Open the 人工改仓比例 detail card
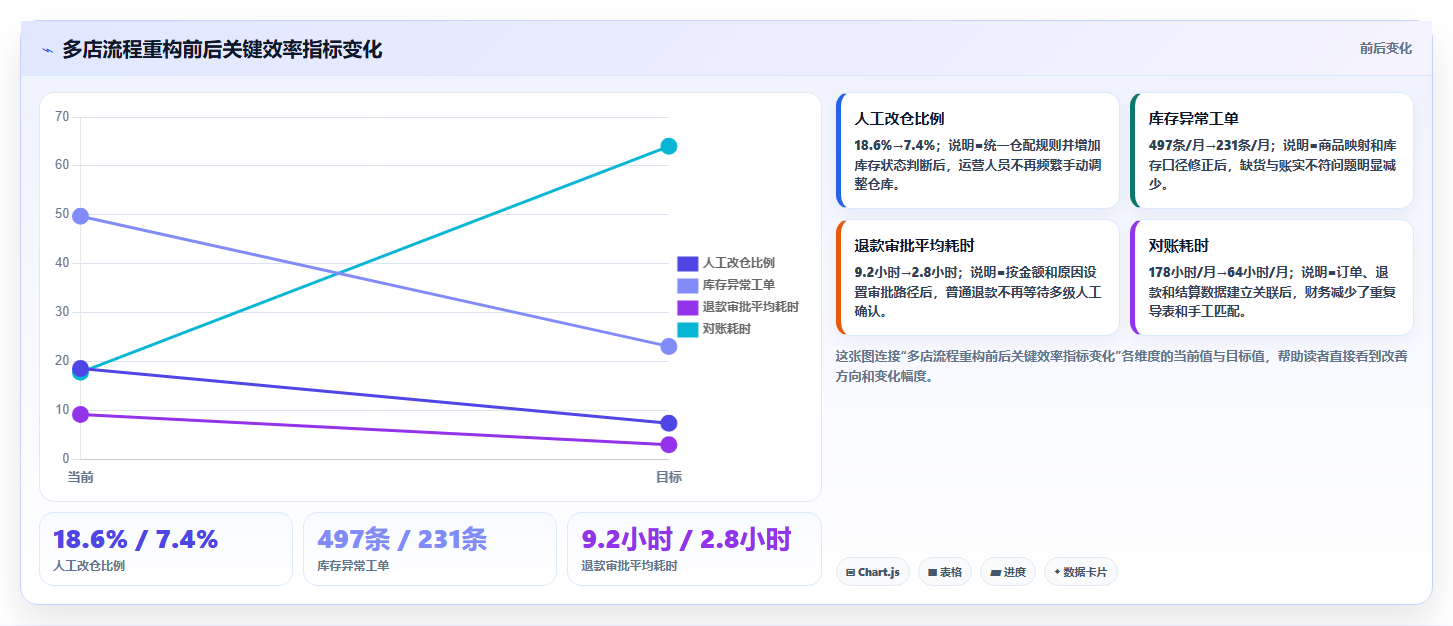 point(977,150)
